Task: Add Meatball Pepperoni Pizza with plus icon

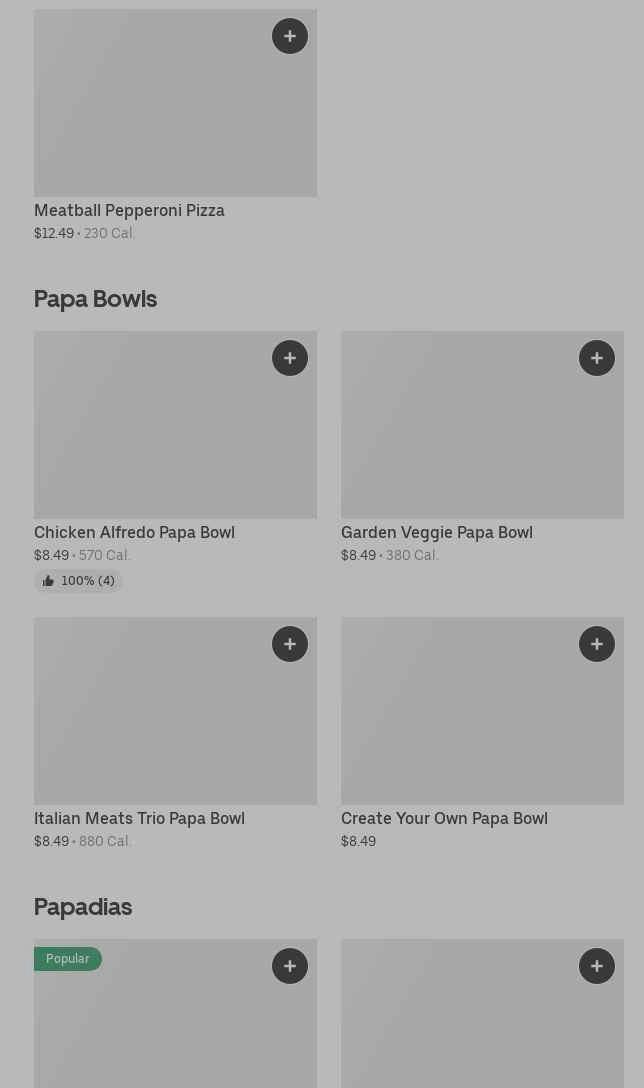Action: pos(290,37)
